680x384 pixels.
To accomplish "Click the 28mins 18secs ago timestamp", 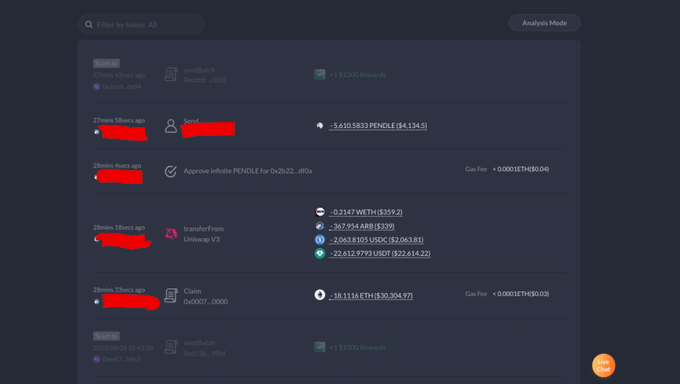I will [x=119, y=227].
